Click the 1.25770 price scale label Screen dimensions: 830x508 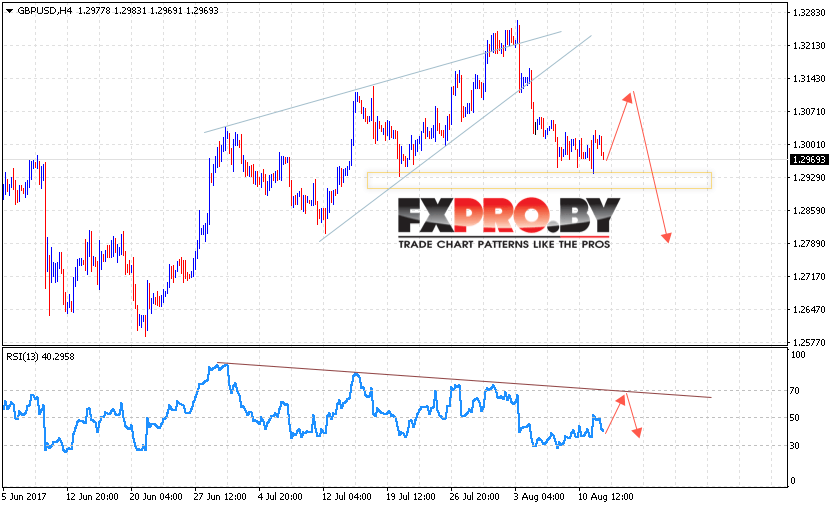(809, 342)
